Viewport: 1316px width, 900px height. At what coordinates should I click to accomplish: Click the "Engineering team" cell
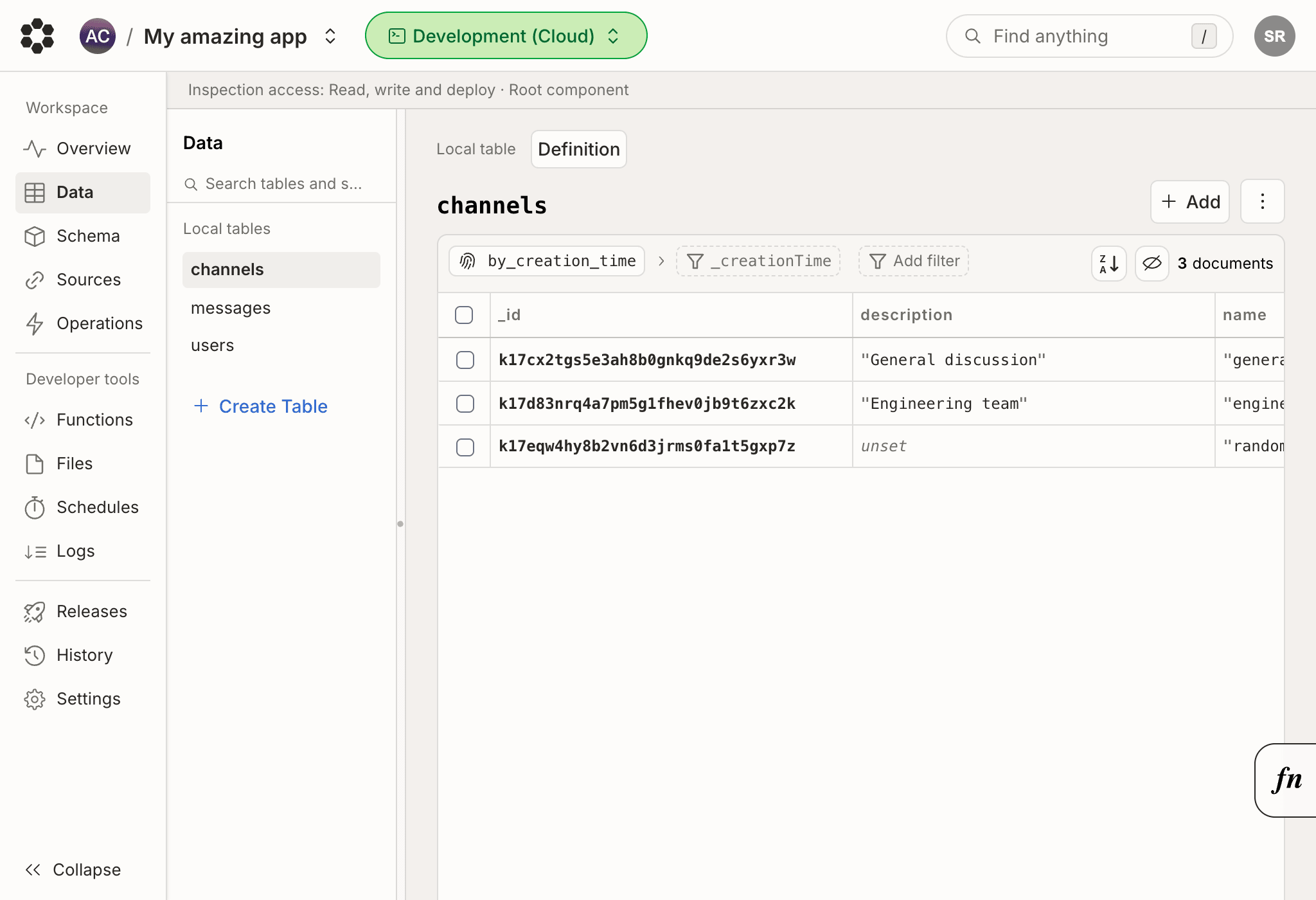[x=1034, y=404]
